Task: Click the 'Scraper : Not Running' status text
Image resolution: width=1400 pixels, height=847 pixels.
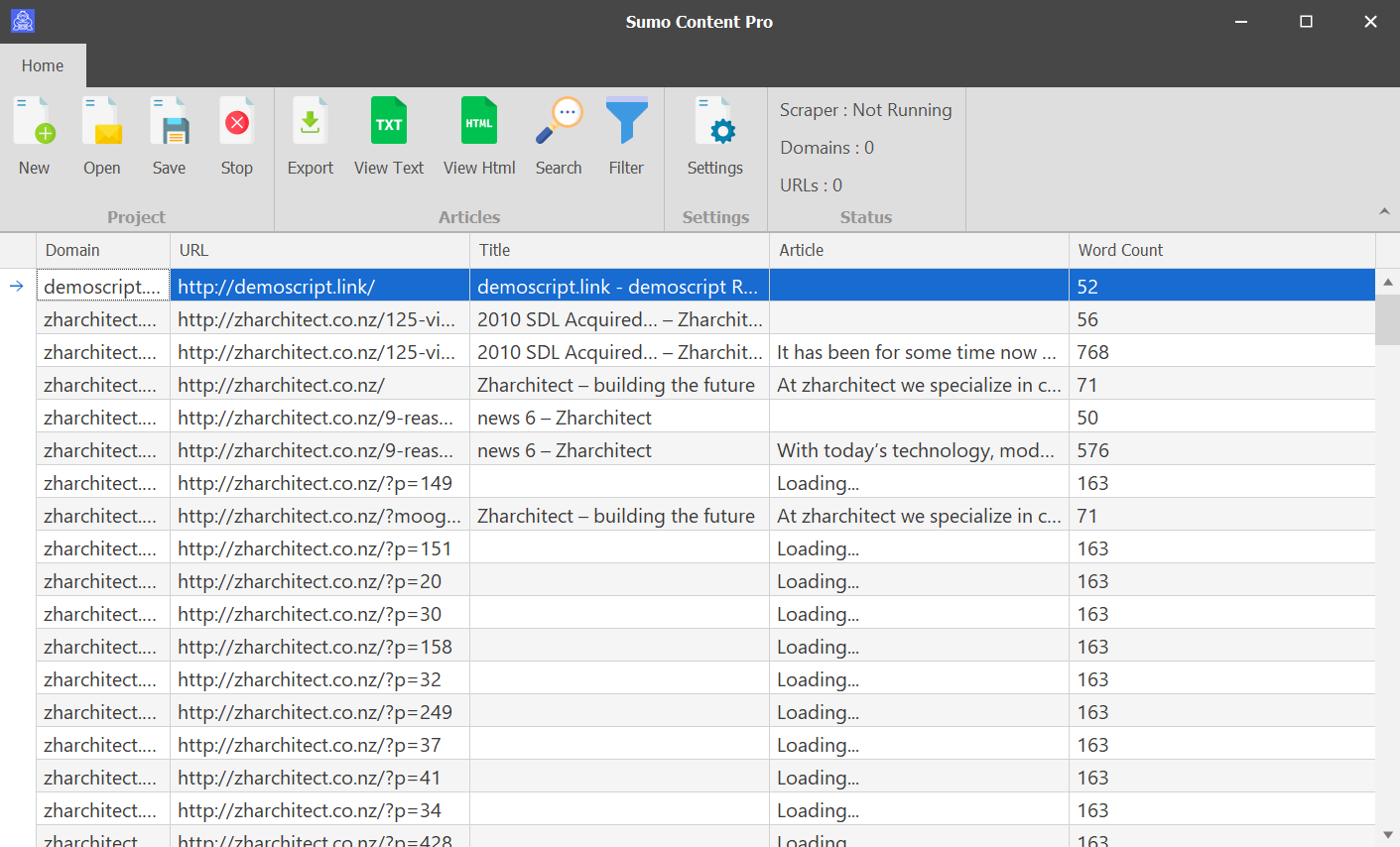Action: [865, 110]
